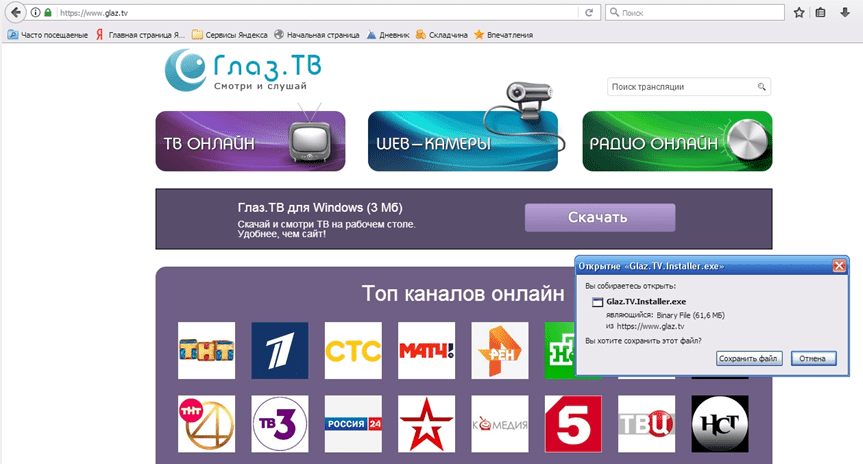Viewport: 863px width, 464px height.
Task: Open Главная страница Яндекс bookmark
Action: (x=140, y=35)
